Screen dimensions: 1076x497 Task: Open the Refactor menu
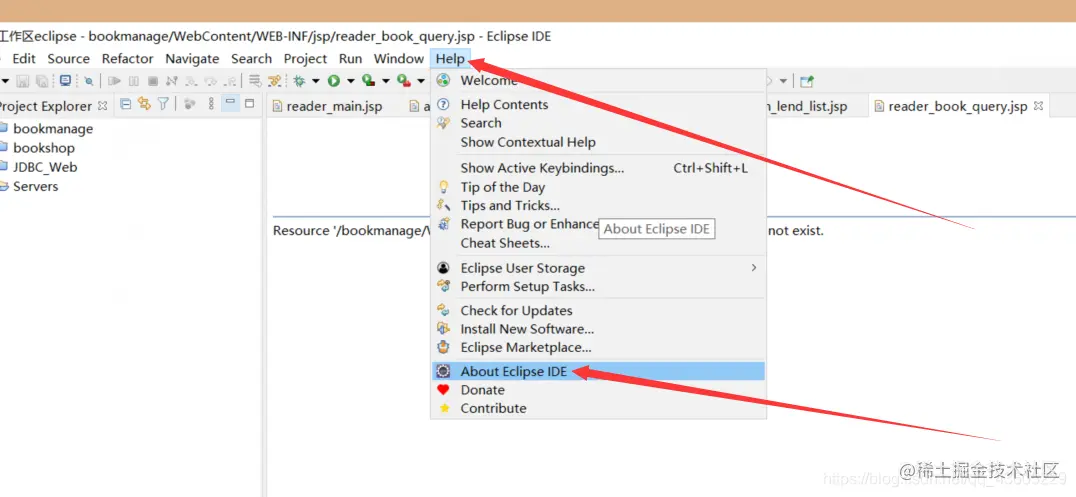128,59
